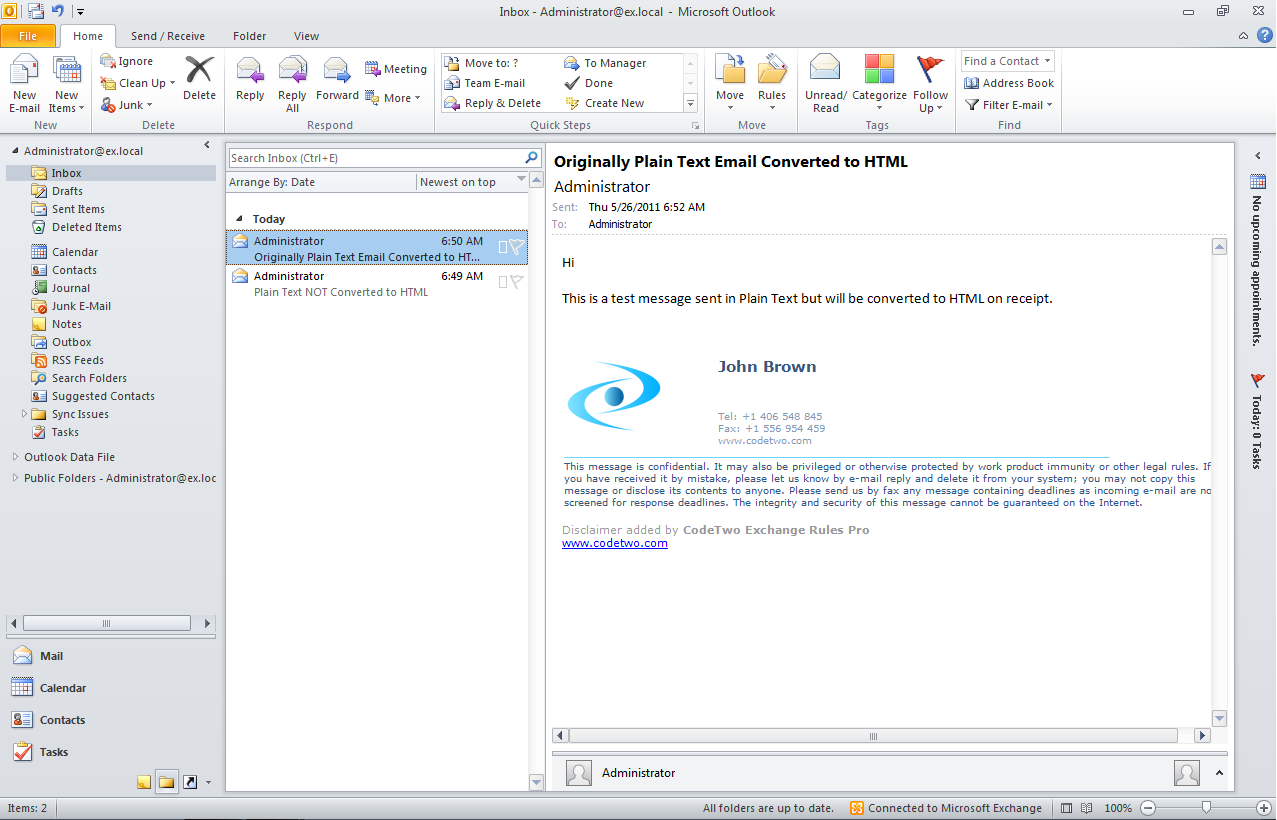Minimize the ribbon with the caret
This screenshot has width=1277, height=820.
point(1243,35)
